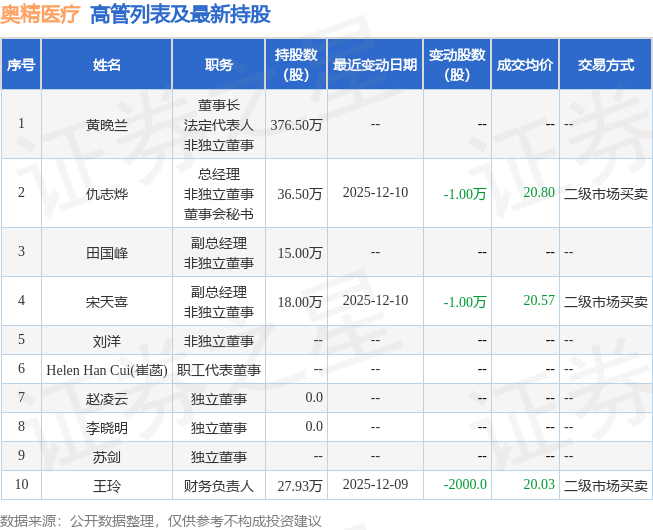Click 仇志烨's -1.00万 change value

click(x=465, y=194)
